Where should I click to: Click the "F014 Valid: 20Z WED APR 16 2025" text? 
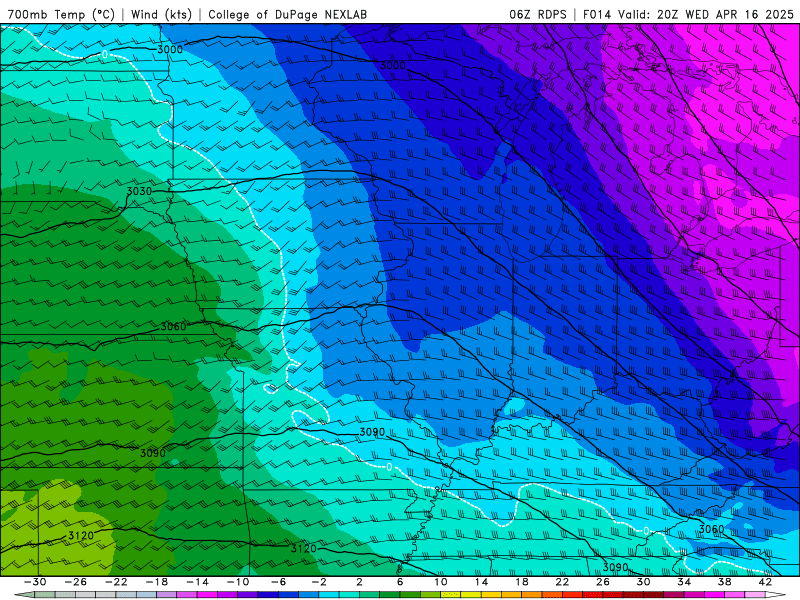click(689, 14)
